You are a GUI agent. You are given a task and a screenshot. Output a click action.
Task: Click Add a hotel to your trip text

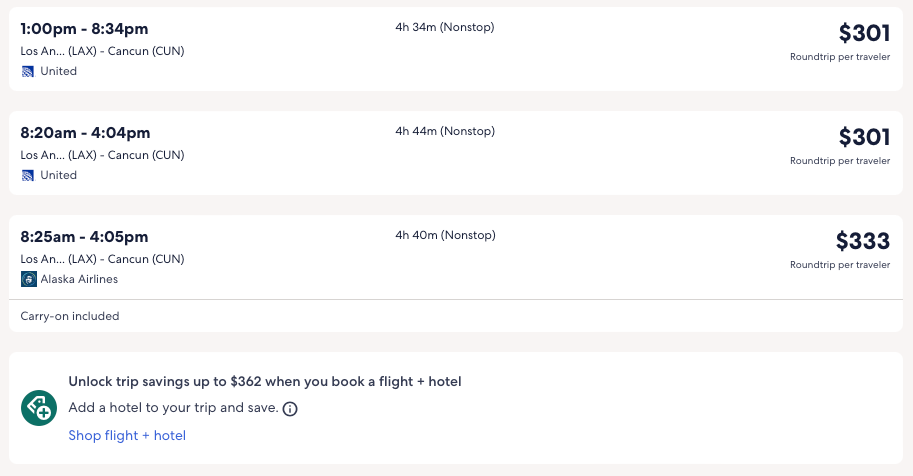pyautogui.click(x=173, y=408)
